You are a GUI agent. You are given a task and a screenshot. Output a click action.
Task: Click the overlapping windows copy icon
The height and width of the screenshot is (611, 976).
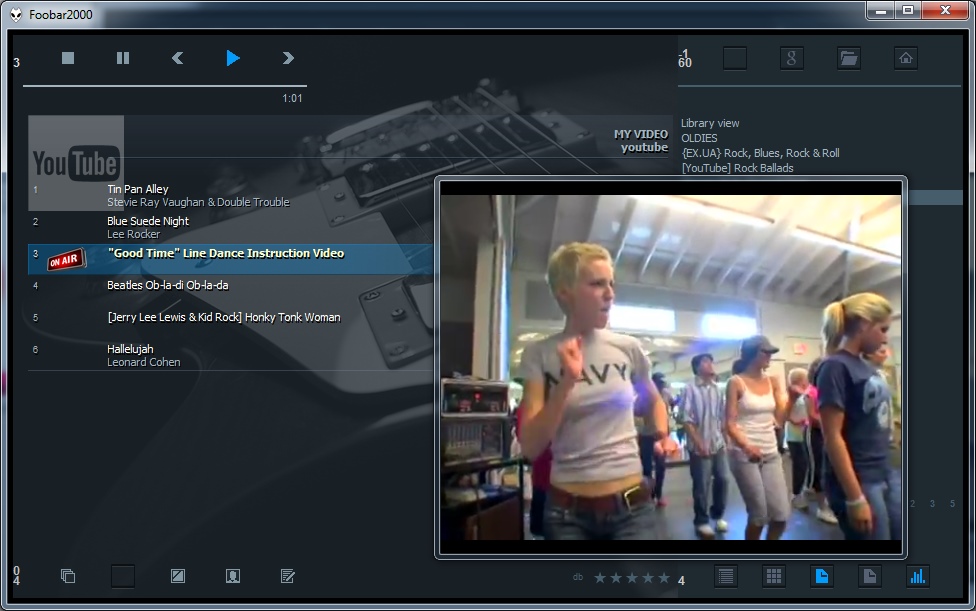(x=68, y=576)
